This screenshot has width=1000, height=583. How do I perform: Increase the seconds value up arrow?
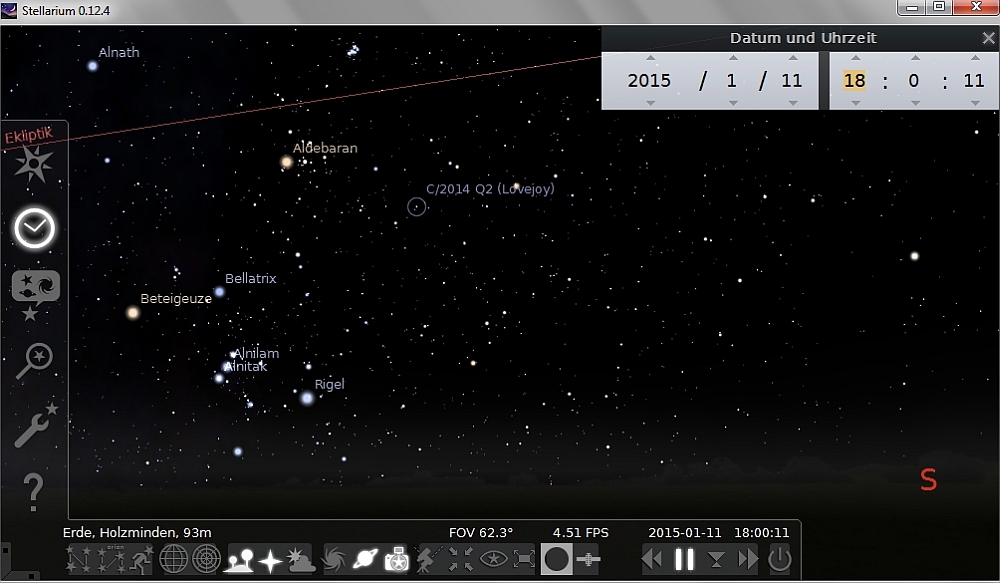coord(975,58)
